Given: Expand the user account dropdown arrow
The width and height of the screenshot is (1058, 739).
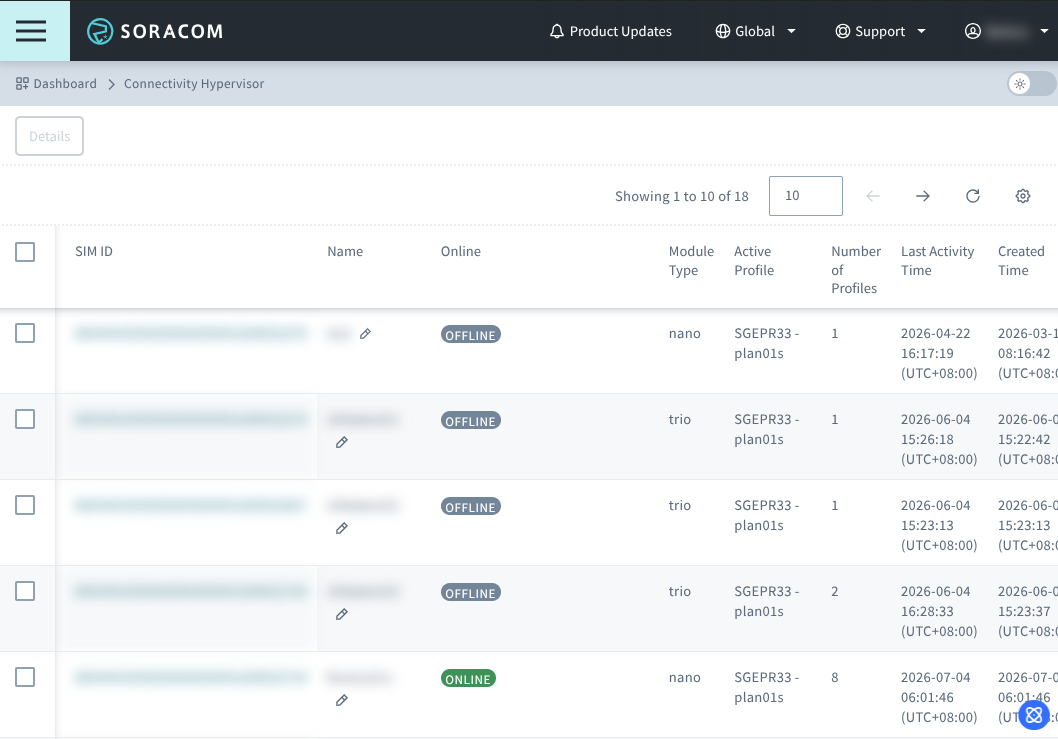Looking at the screenshot, I should (x=1044, y=31).
